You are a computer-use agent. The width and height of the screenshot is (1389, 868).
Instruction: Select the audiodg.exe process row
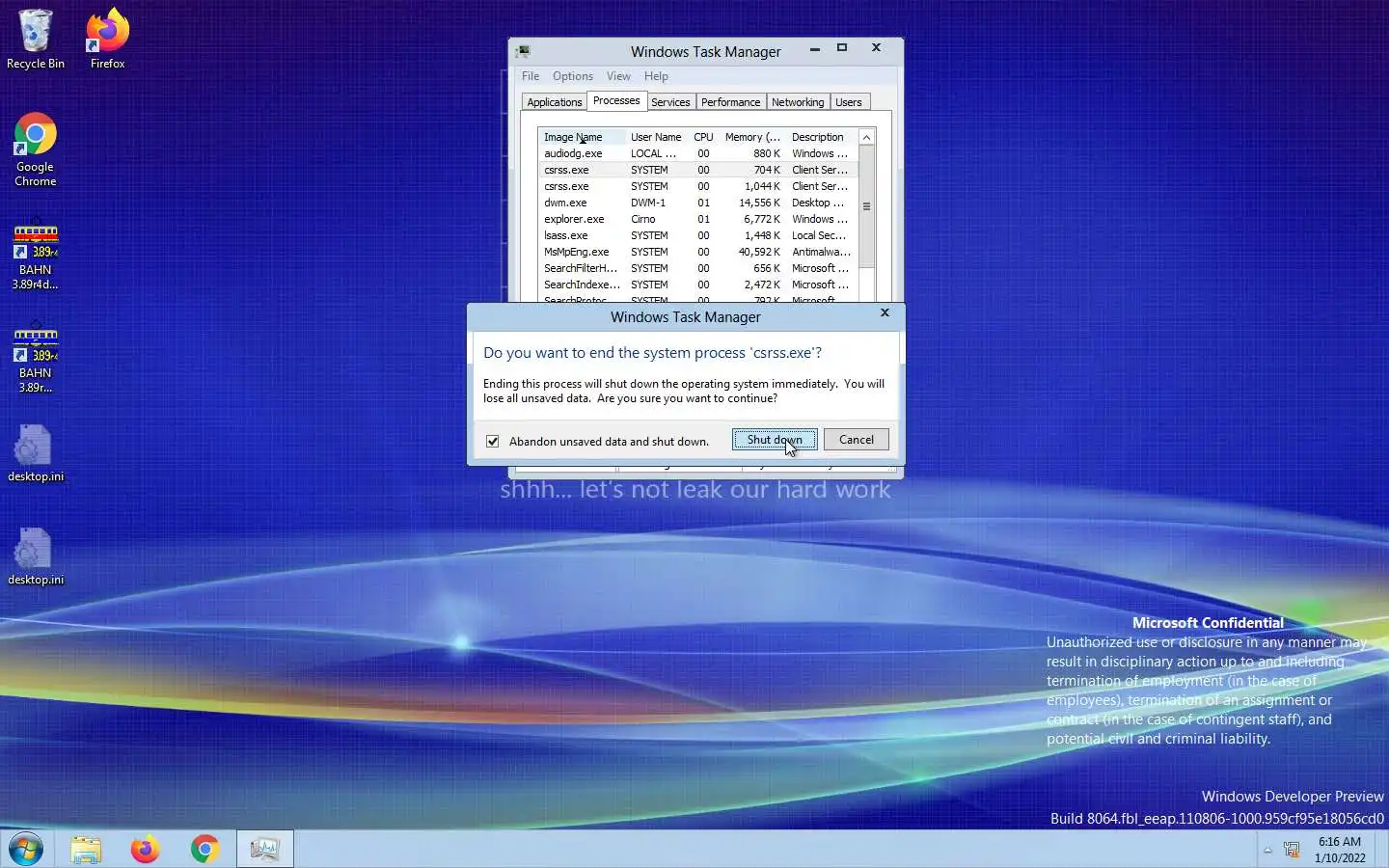[x=697, y=153]
